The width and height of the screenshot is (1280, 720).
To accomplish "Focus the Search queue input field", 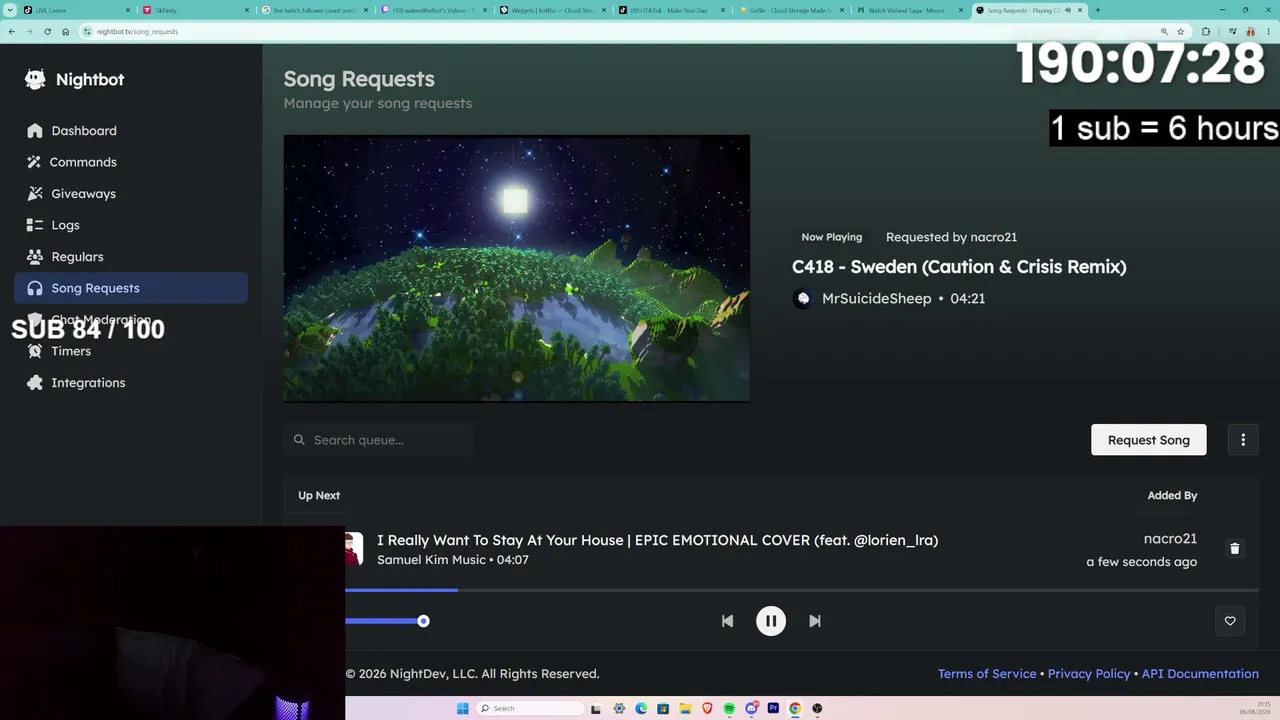I will click(379, 440).
